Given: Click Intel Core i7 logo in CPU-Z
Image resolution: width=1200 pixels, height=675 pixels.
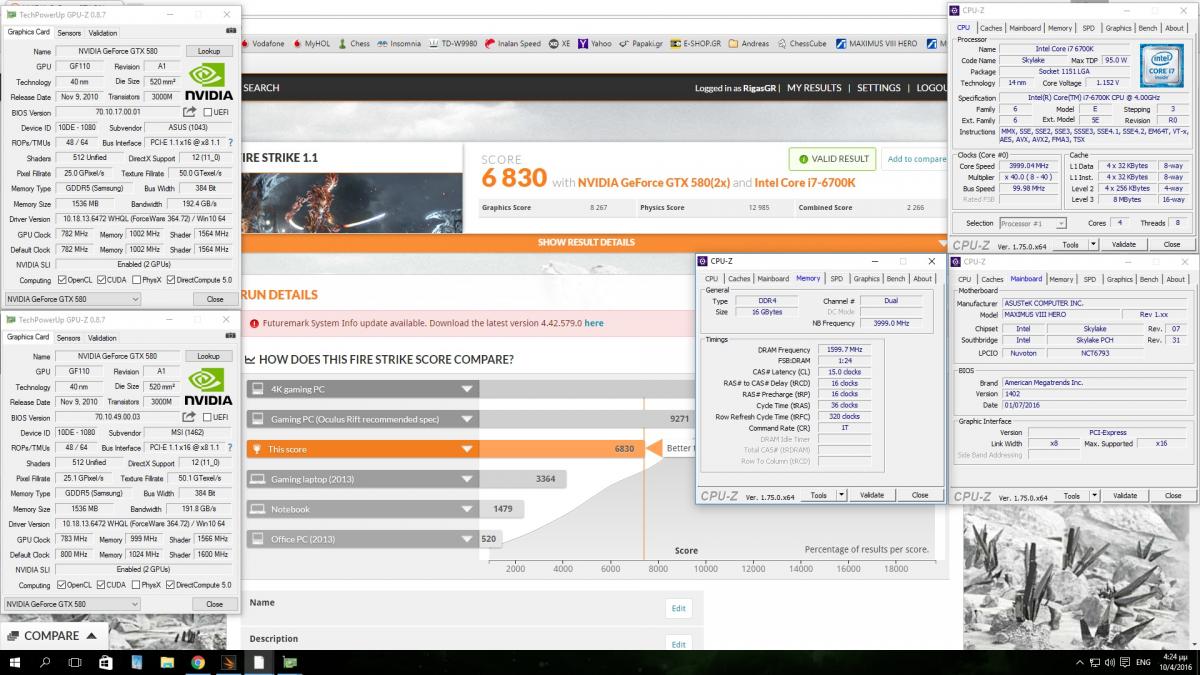Looking at the screenshot, I should pyautogui.click(x=1161, y=64).
